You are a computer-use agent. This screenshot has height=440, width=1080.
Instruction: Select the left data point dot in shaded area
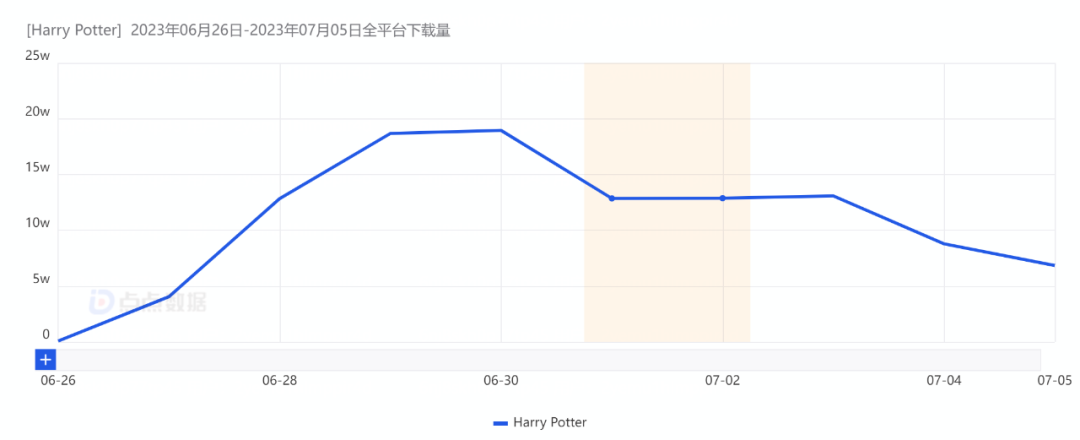coord(612,198)
